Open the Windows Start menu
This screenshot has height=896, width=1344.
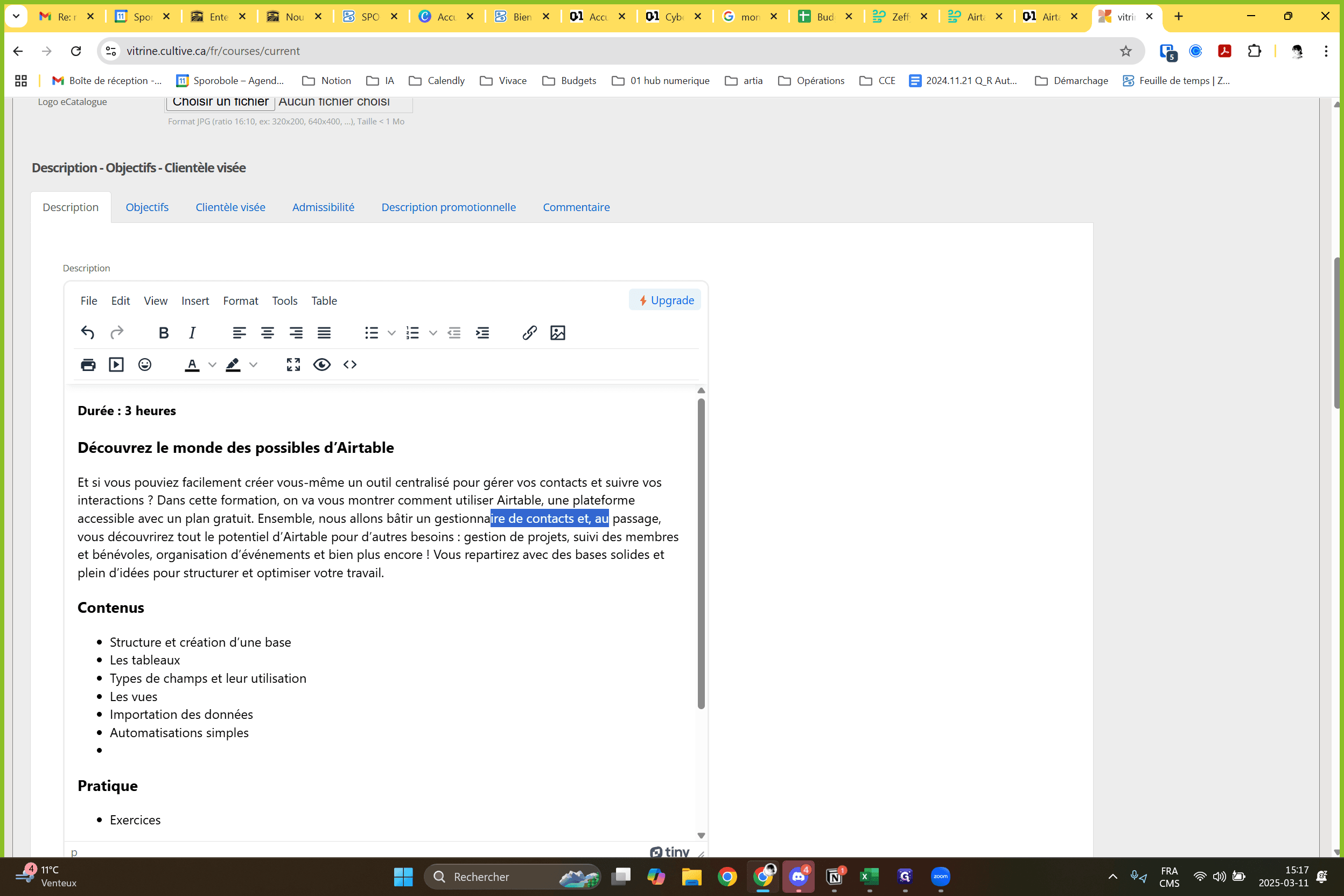[x=403, y=877]
